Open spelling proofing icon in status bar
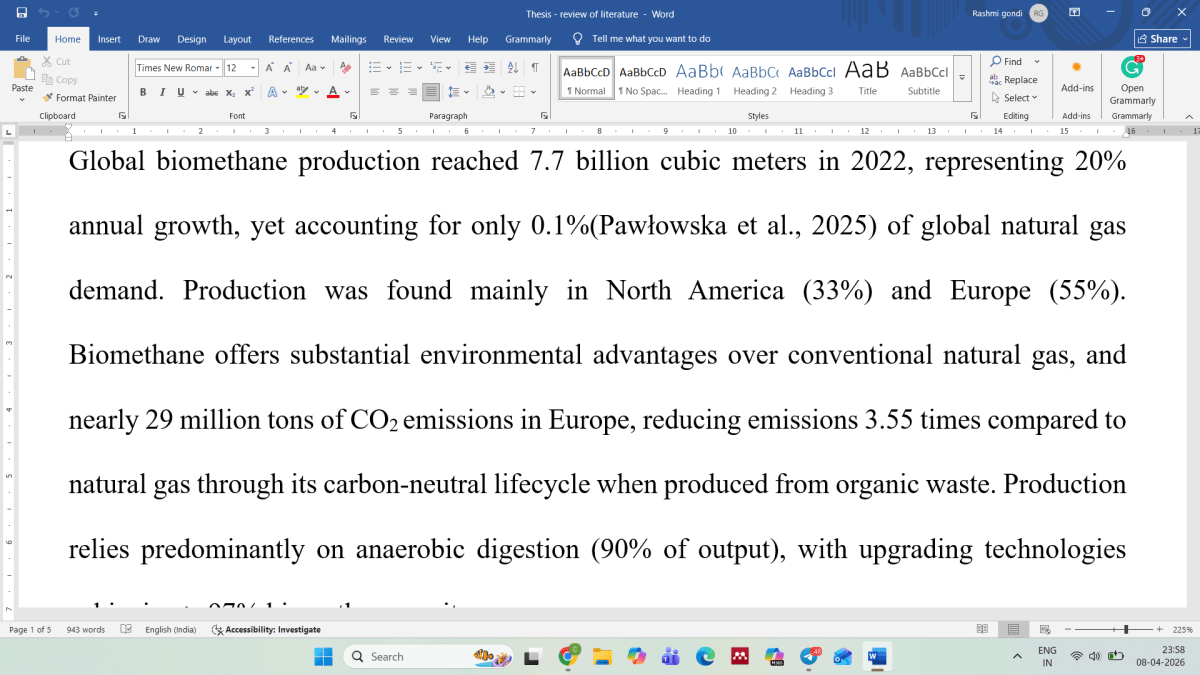The width and height of the screenshot is (1200, 675). point(126,630)
